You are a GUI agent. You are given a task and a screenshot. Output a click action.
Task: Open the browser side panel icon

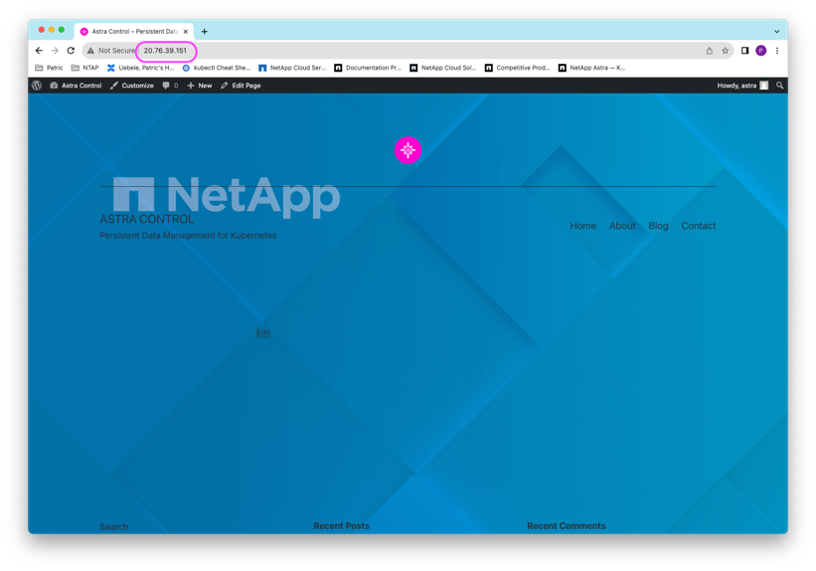(x=745, y=50)
